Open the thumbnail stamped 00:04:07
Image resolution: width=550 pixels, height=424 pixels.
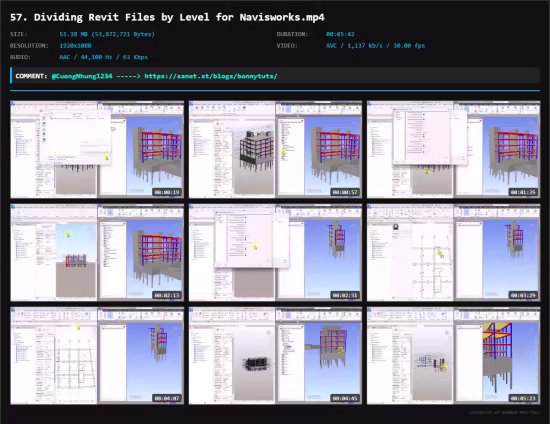pyautogui.click(x=97, y=356)
